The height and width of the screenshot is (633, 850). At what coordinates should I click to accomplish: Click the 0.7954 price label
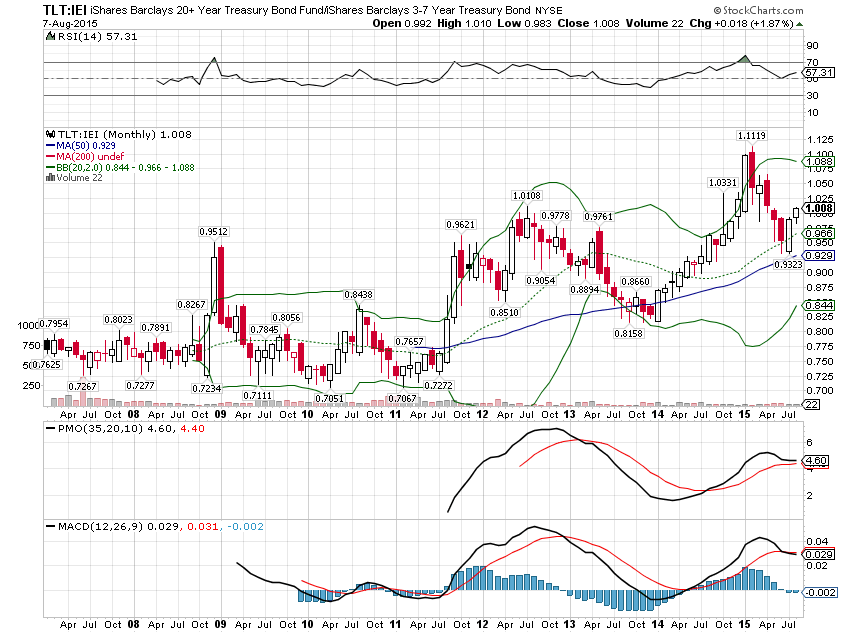[54, 324]
